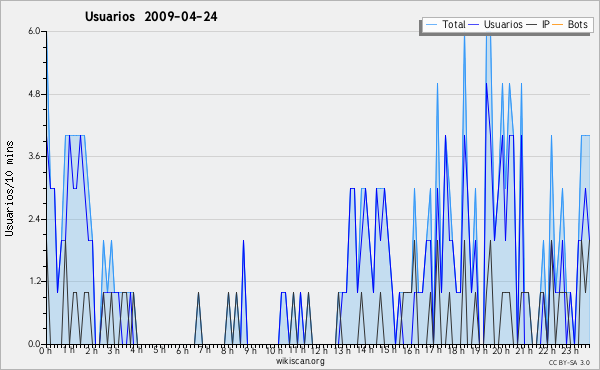Click the '12 h' x-axis label
The width and height of the screenshot is (600, 370).
click(x=319, y=350)
